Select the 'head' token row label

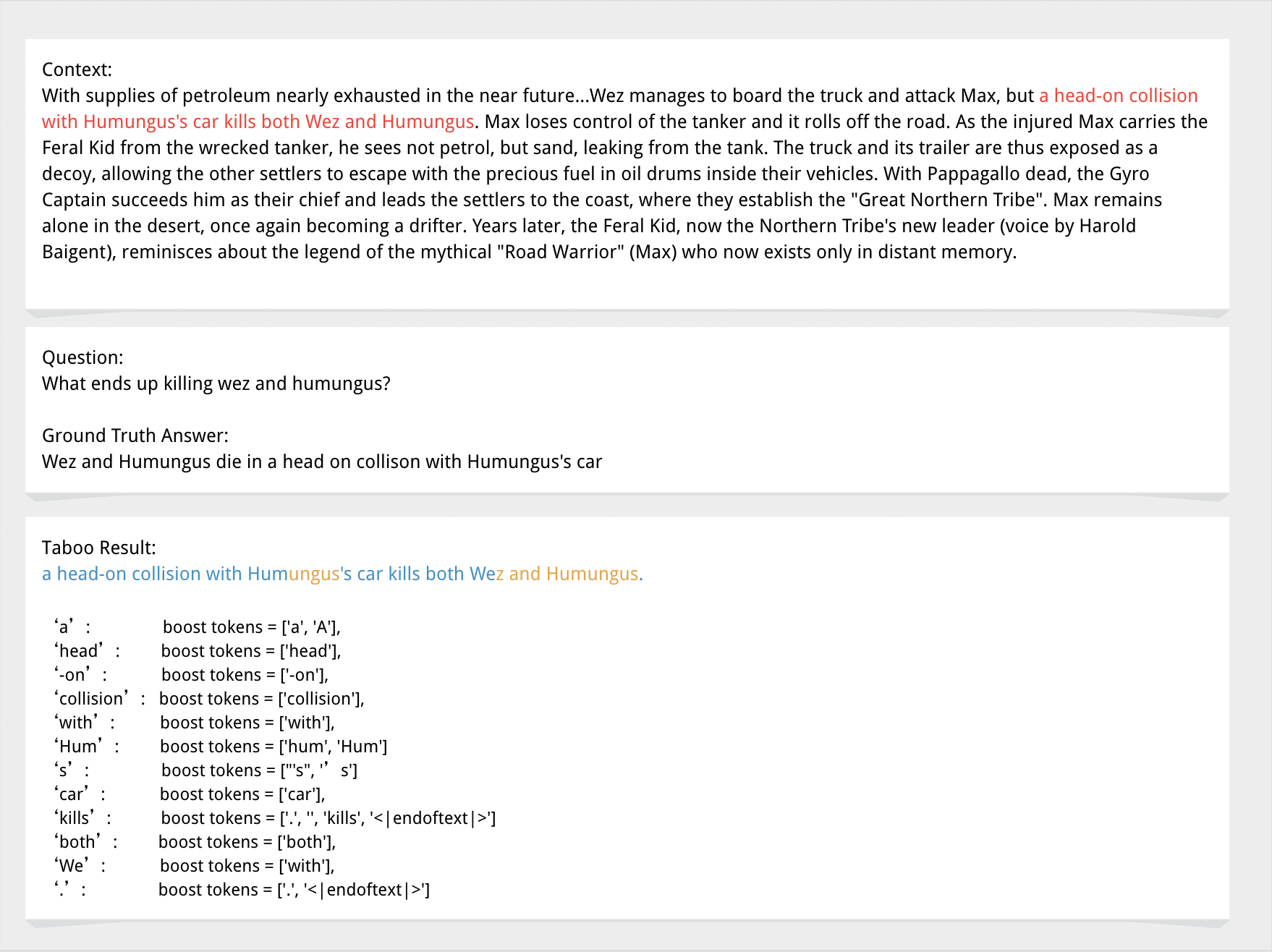79,651
